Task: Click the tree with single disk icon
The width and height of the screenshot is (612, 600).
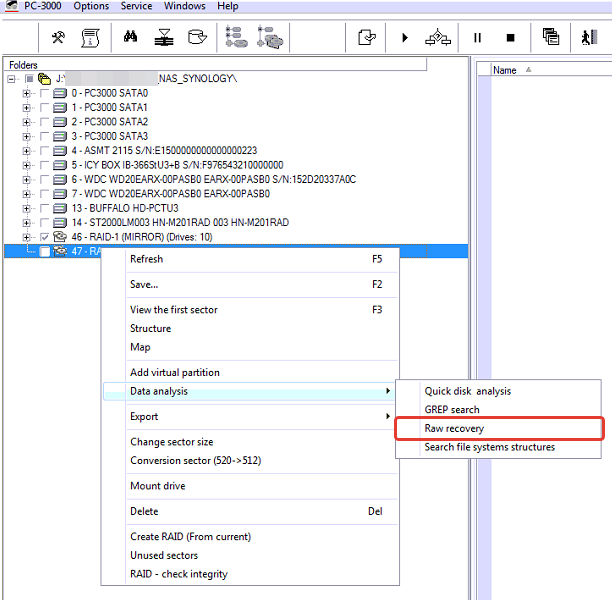Action: pyautogui.click(x=237, y=37)
